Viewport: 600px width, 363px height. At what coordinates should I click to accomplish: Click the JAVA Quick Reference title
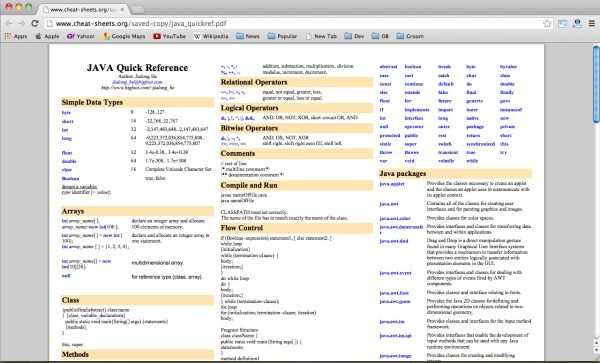click(137, 68)
